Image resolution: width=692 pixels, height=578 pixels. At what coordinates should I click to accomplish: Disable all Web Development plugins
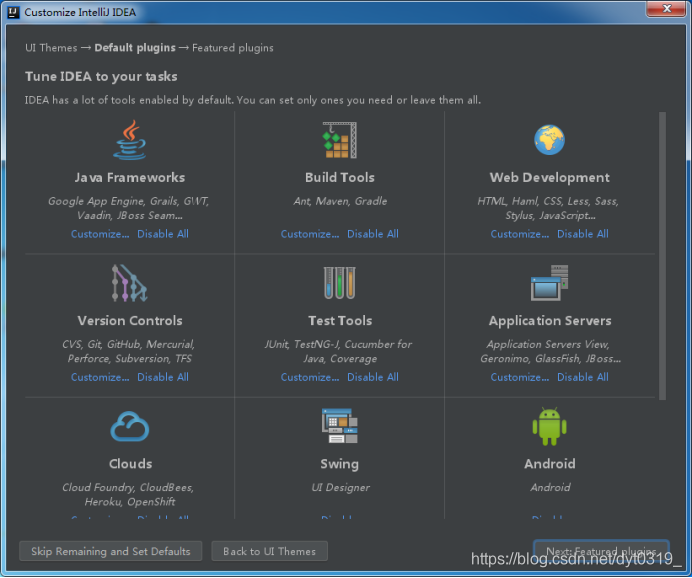tap(583, 234)
